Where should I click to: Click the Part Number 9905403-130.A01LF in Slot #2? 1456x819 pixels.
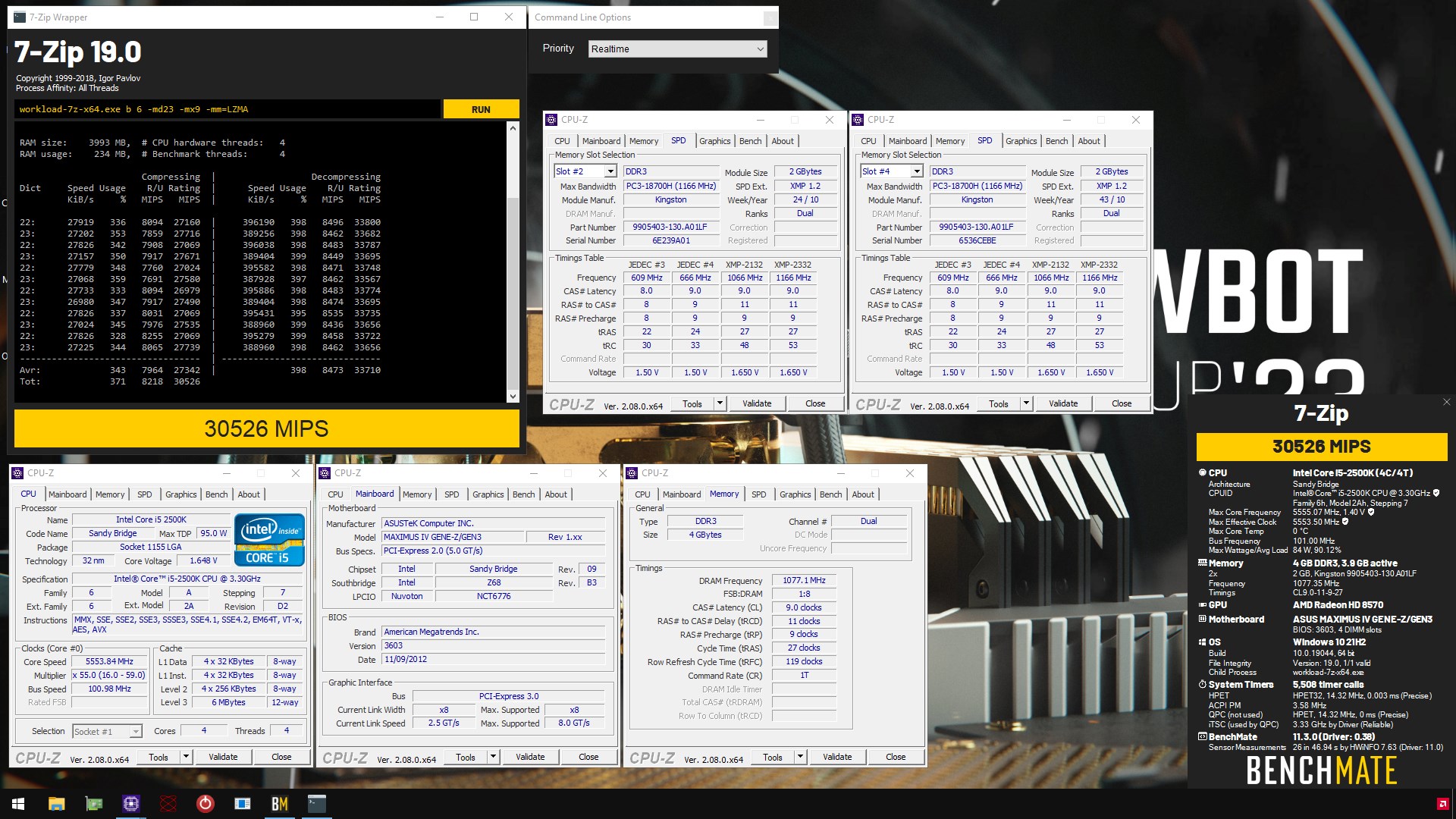670,227
